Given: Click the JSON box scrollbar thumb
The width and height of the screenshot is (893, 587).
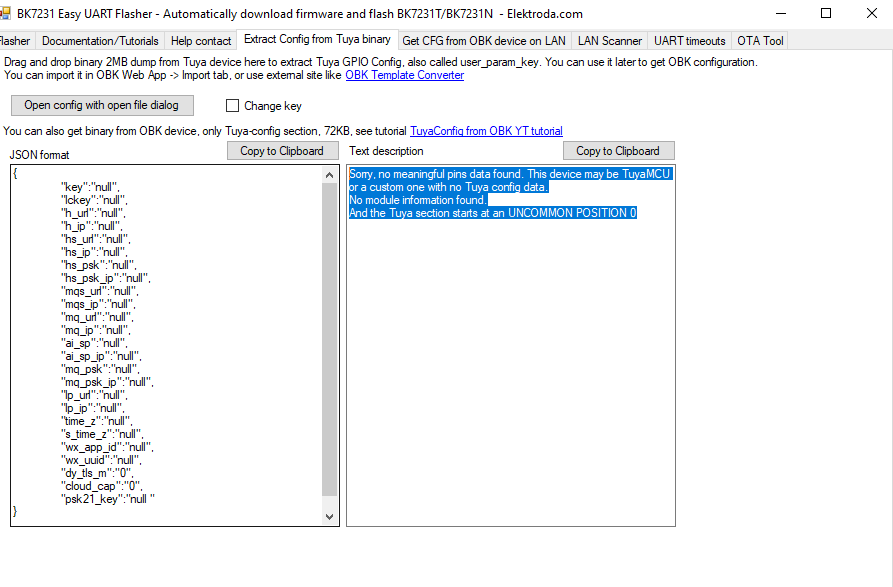Looking at the screenshot, I should 329,339.
